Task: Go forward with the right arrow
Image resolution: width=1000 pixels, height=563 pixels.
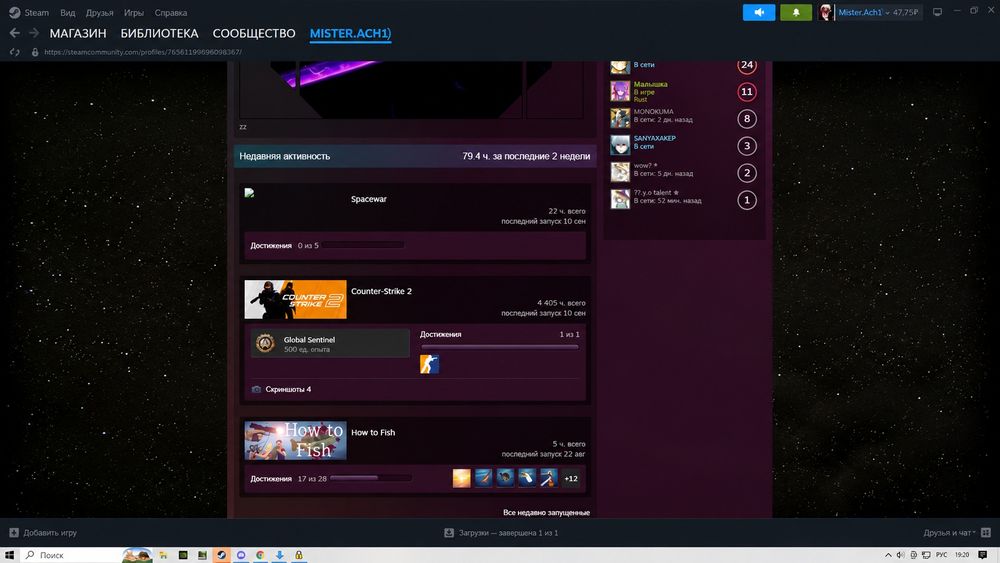Action: click(34, 33)
